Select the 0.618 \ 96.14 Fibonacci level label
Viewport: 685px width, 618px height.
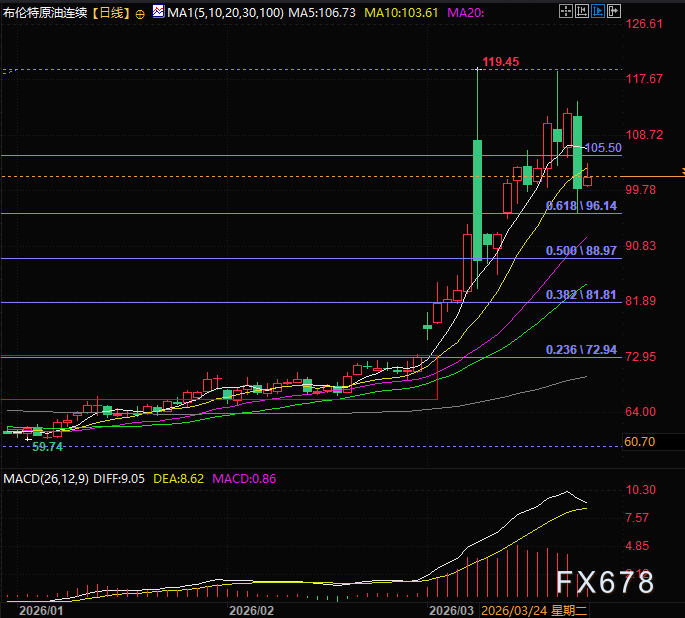coord(581,206)
